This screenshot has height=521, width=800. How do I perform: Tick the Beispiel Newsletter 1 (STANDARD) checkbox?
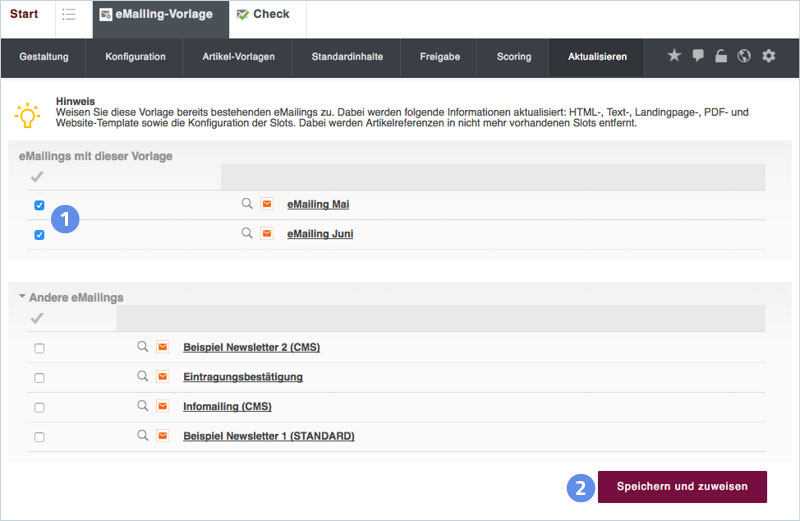point(39,437)
